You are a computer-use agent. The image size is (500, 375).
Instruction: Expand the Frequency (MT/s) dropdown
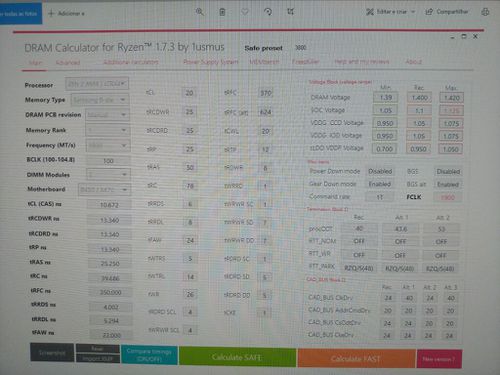[108, 145]
